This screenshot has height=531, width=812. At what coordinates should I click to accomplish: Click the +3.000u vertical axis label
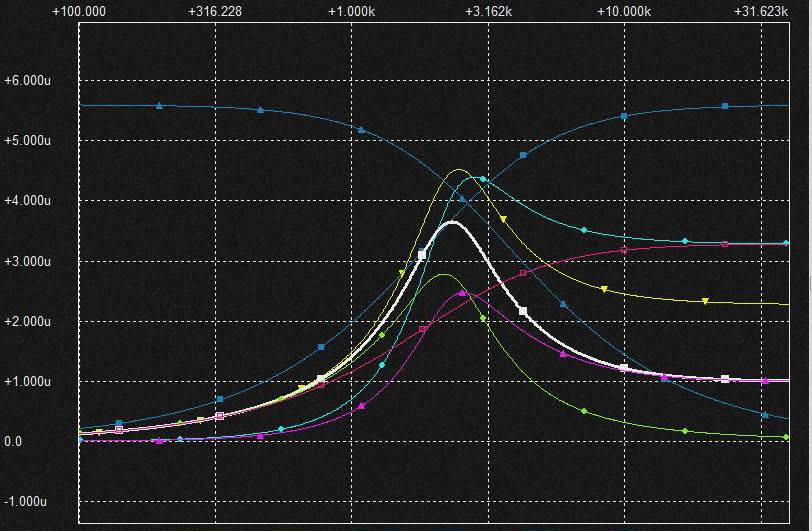pyautogui.click(x=27, y=261)
